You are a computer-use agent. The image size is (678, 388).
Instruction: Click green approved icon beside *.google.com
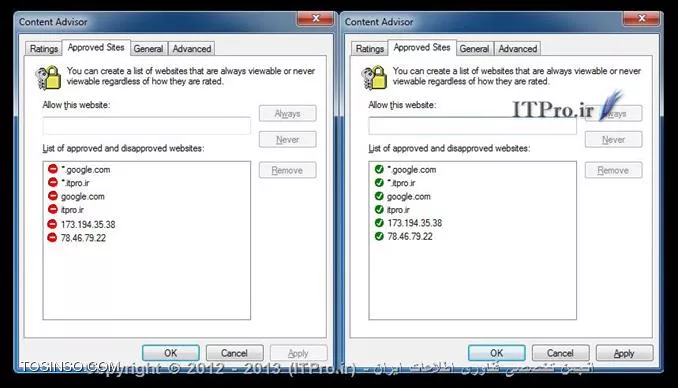pyautogui.click(x=379, y=169)
